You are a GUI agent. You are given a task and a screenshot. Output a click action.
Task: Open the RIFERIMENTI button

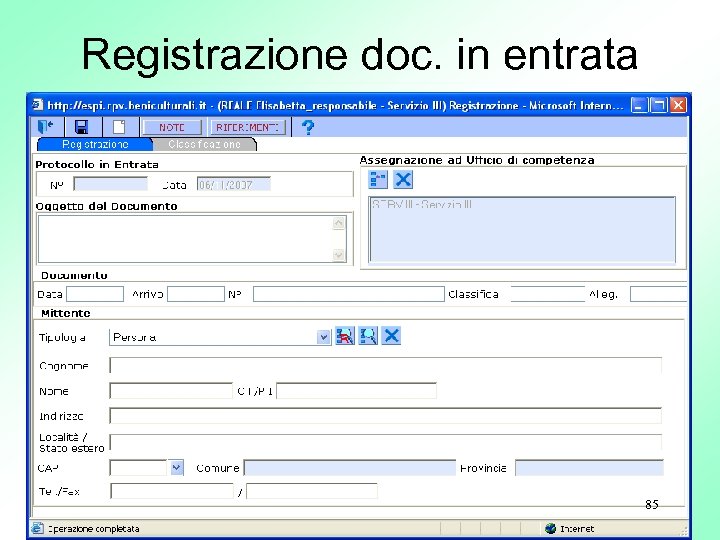coord(248,127)
